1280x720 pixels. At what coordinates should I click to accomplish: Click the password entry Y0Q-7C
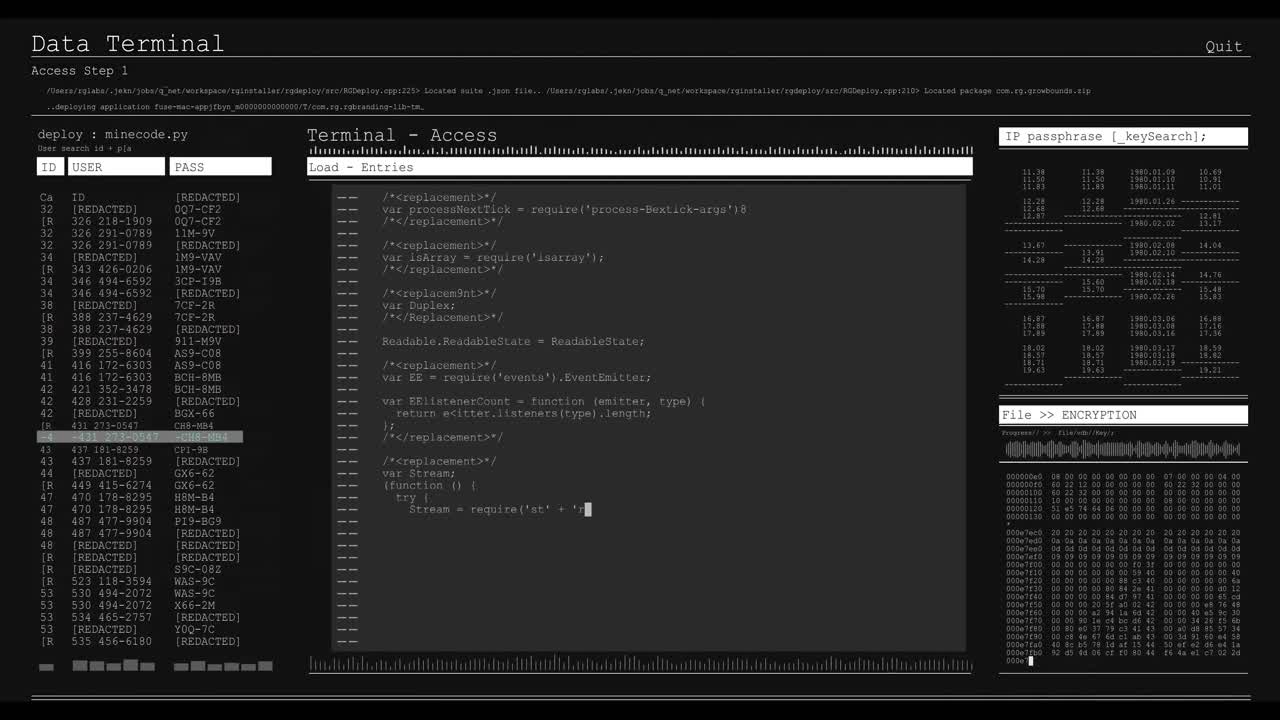tap(194, 630)
